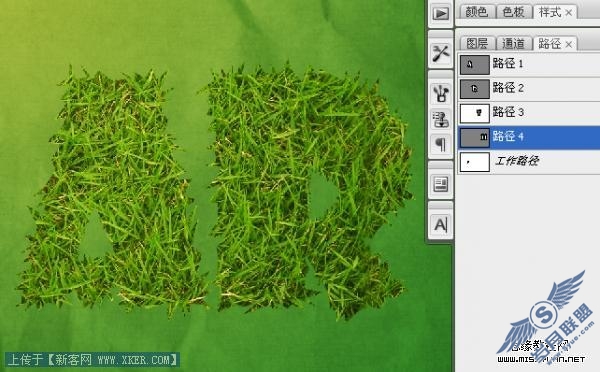Open the Layer Comps panel icon
This screenshot has height=372, width=600.
click(x=440, y=184)
